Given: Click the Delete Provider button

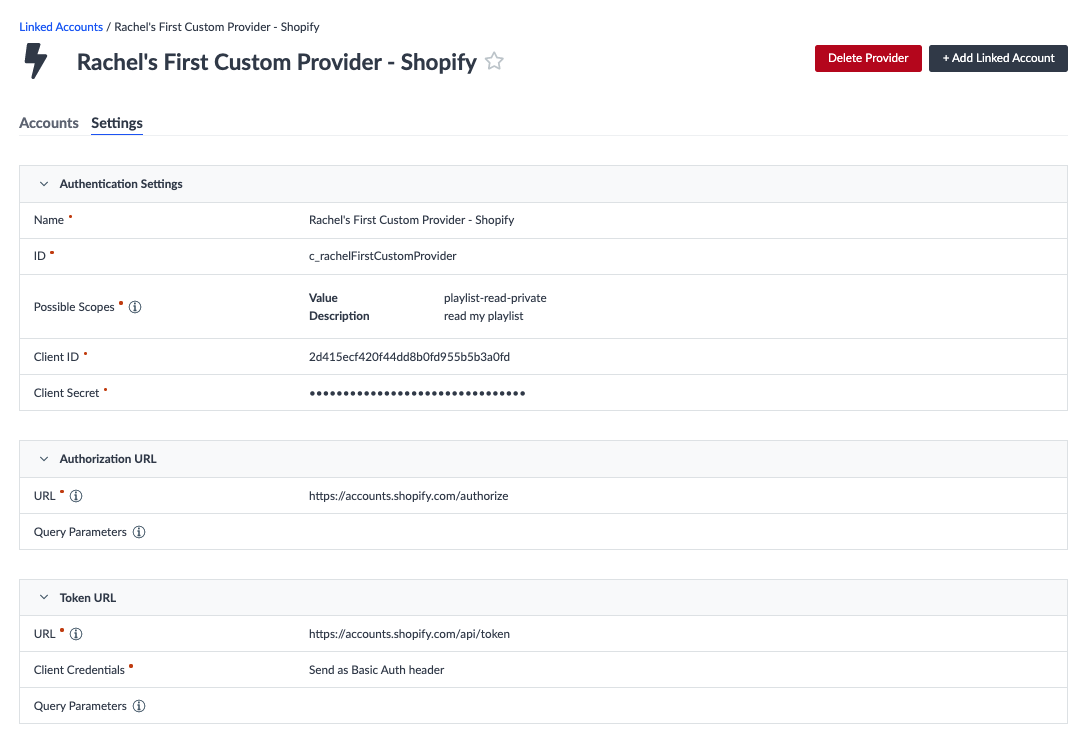Looking at the screenshot, I should (x=868, y=58).
